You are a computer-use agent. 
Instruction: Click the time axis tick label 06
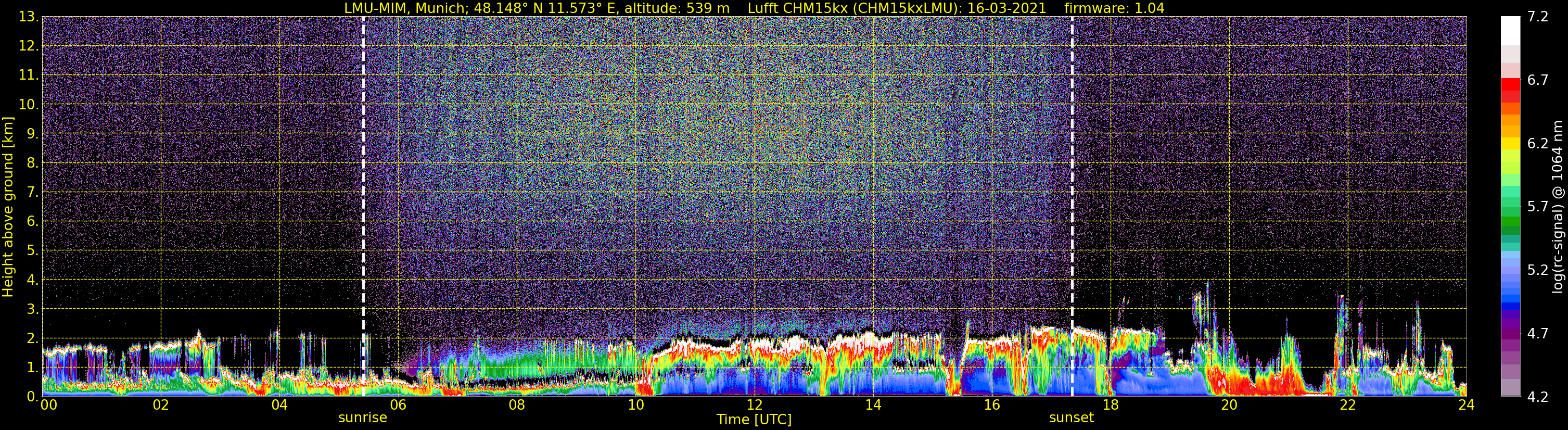(398, 406)
